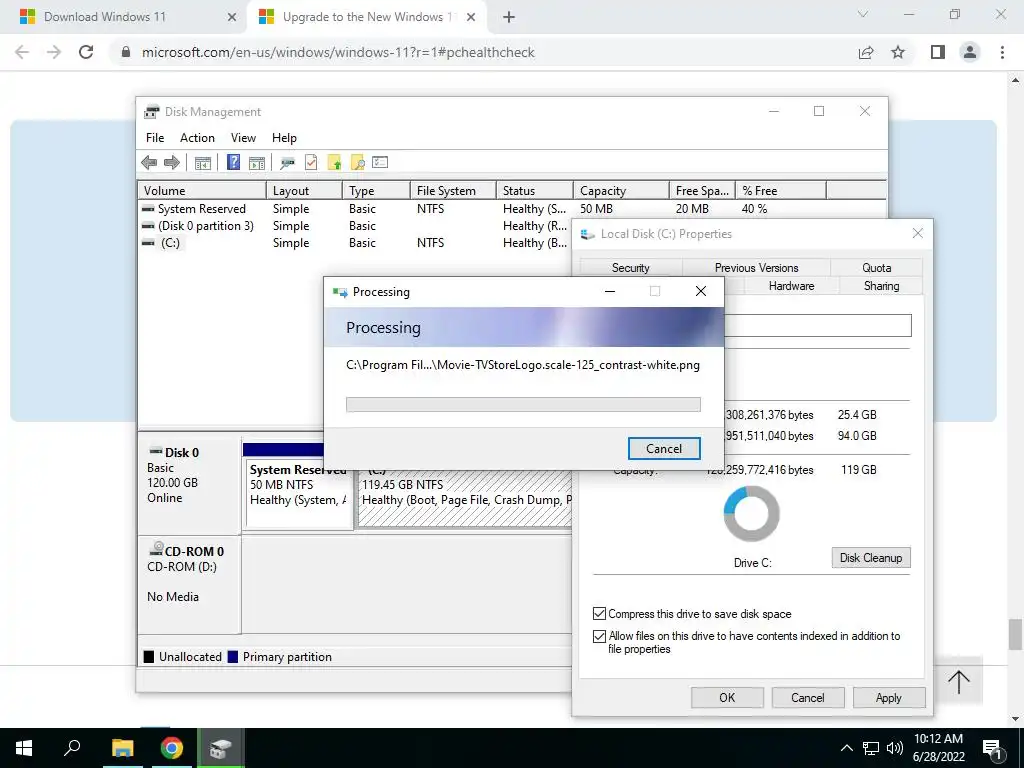
Task: Select the 119.45 GB NTFS partition block
Action: (x=465, y=498)
